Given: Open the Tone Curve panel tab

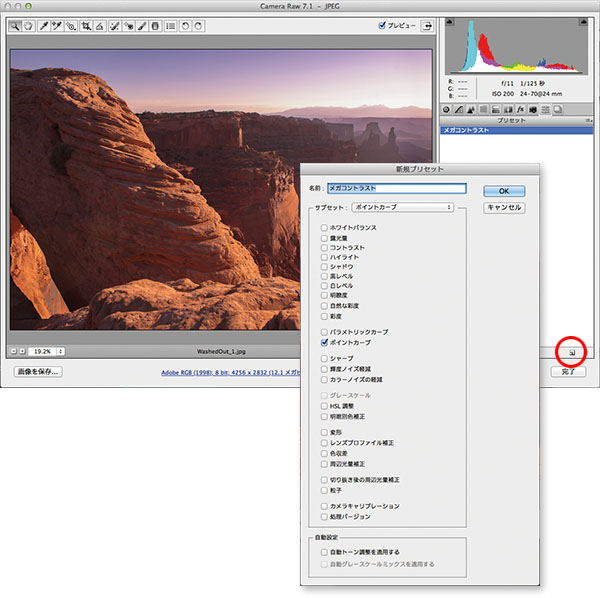Looking at the screenshot, I should pos(458,109).
